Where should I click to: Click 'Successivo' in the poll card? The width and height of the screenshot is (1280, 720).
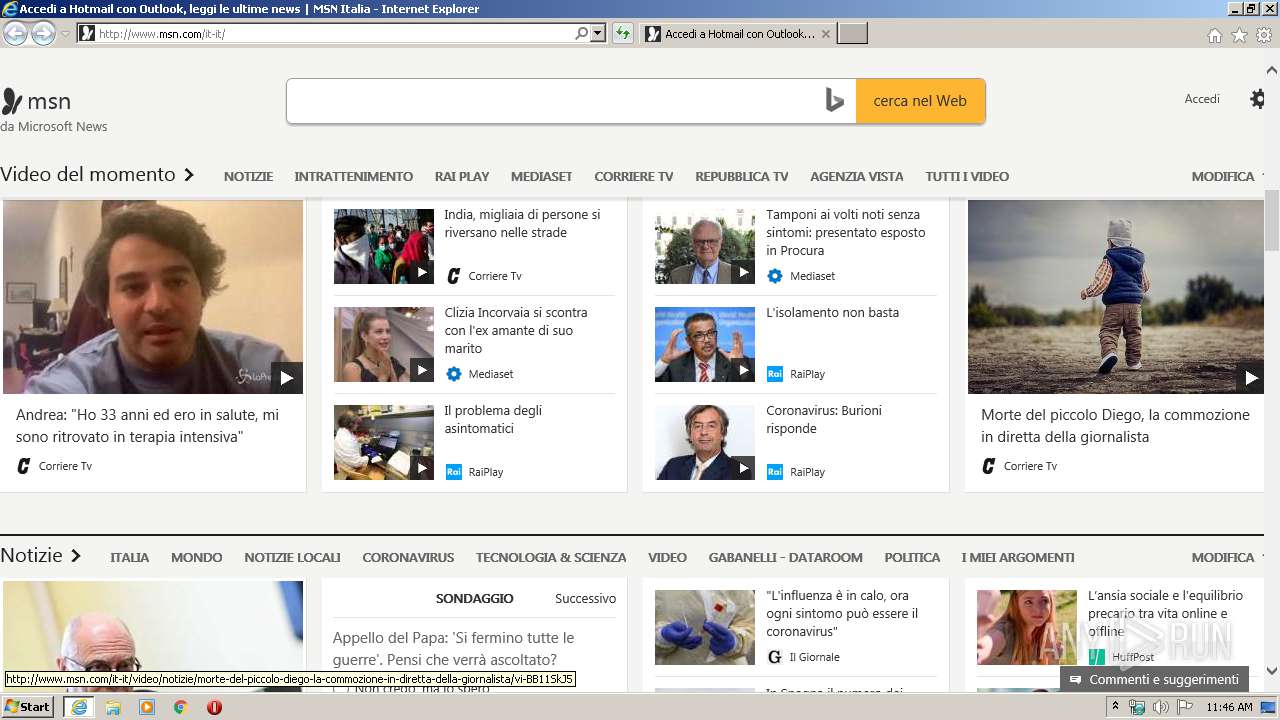(585, 599)
